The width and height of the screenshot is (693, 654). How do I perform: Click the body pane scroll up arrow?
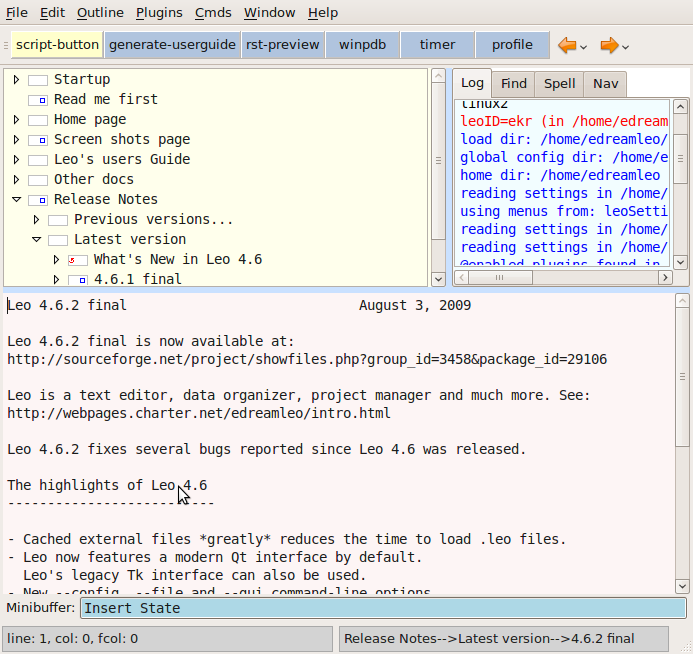(x=682, y=301)
